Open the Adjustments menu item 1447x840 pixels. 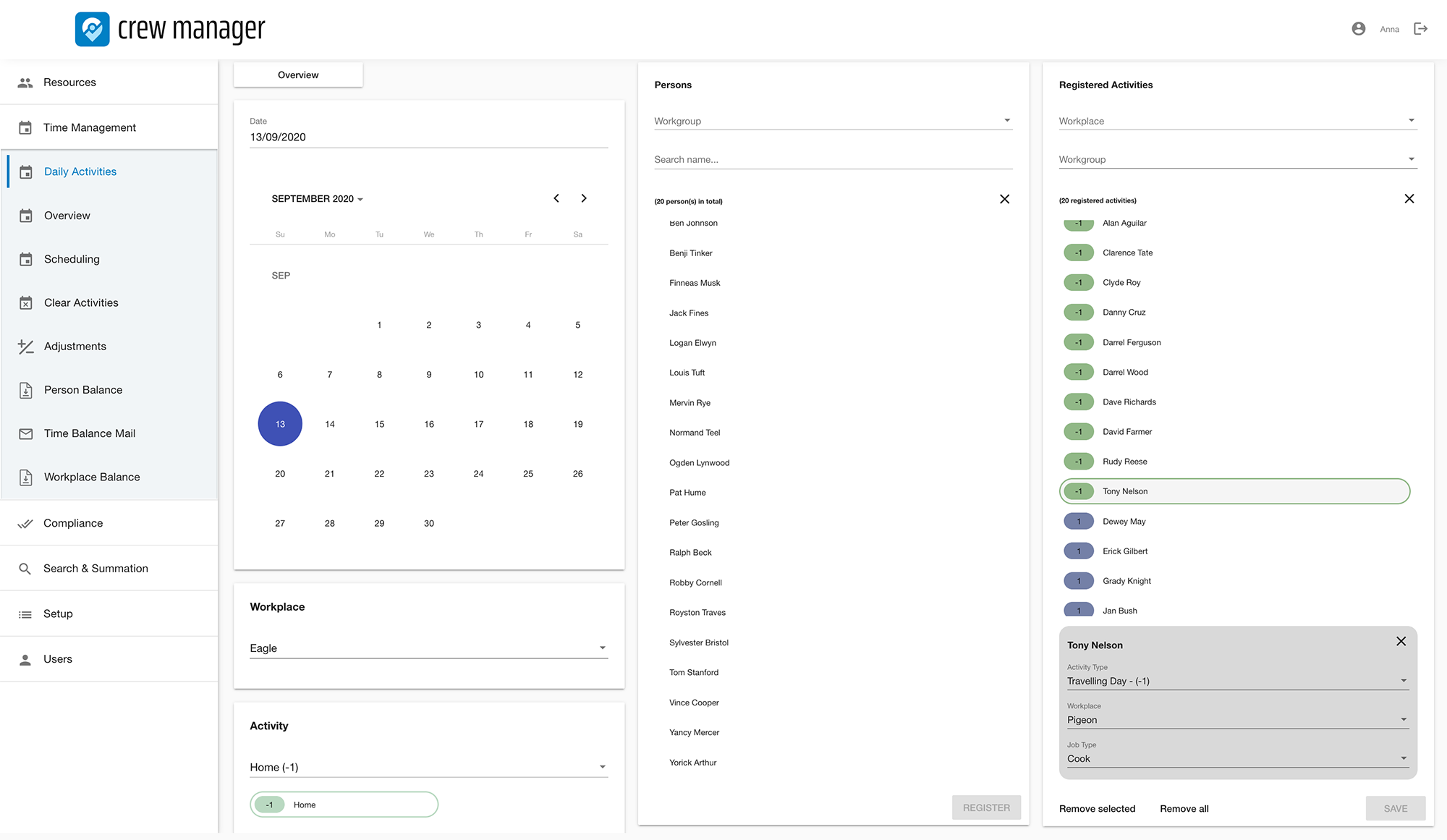(75, 347)
